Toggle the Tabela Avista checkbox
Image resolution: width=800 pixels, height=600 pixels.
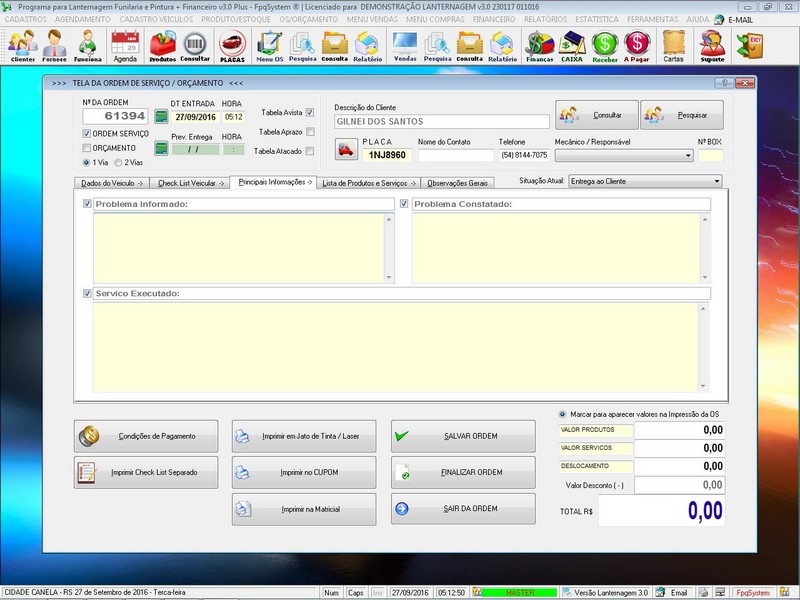pyautogui.click(x=310, y=113)
